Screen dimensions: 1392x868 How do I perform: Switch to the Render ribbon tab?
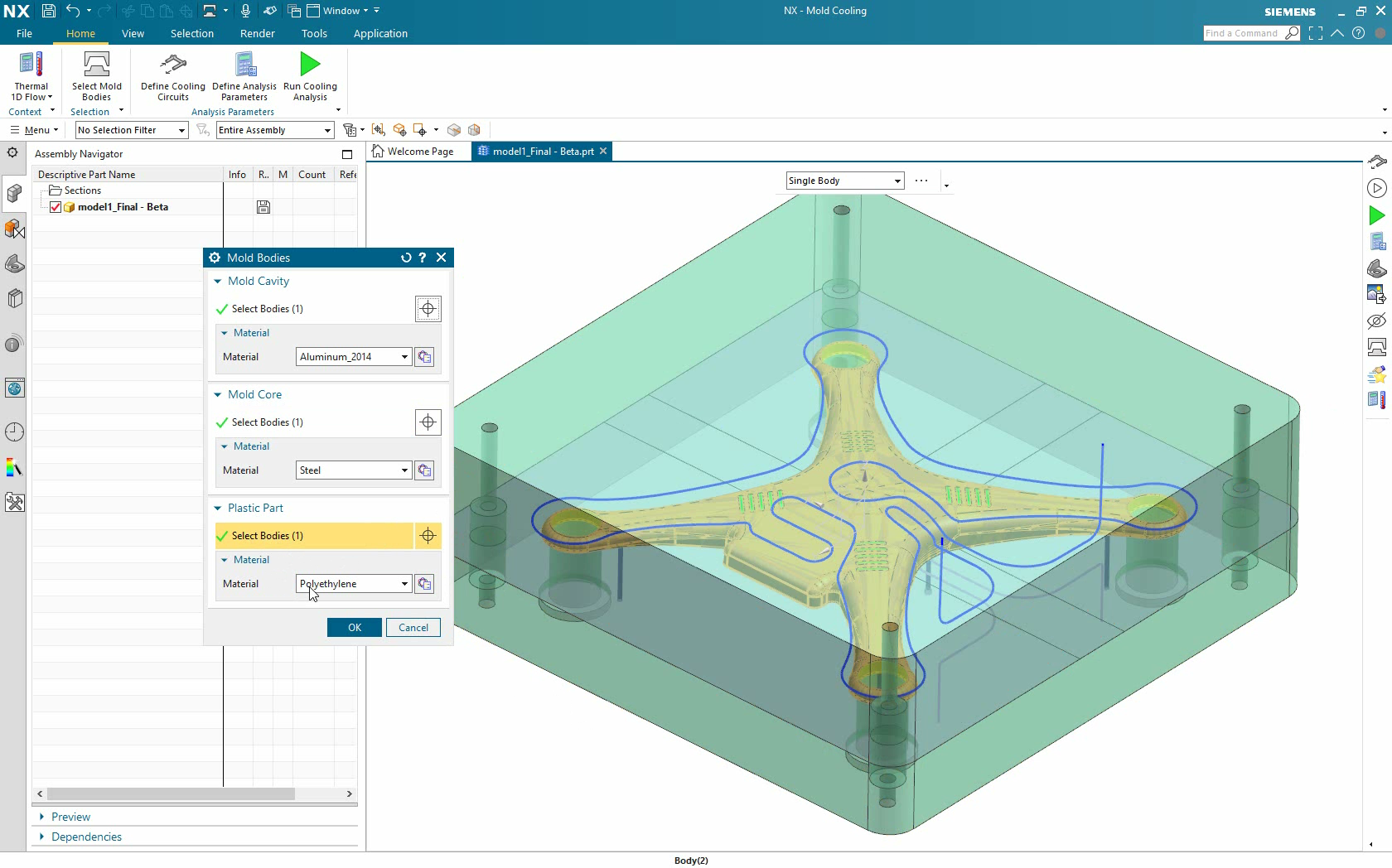coord(257,34)
